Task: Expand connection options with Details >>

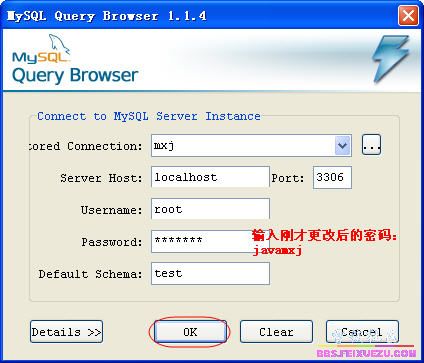Action: (66, 332)
